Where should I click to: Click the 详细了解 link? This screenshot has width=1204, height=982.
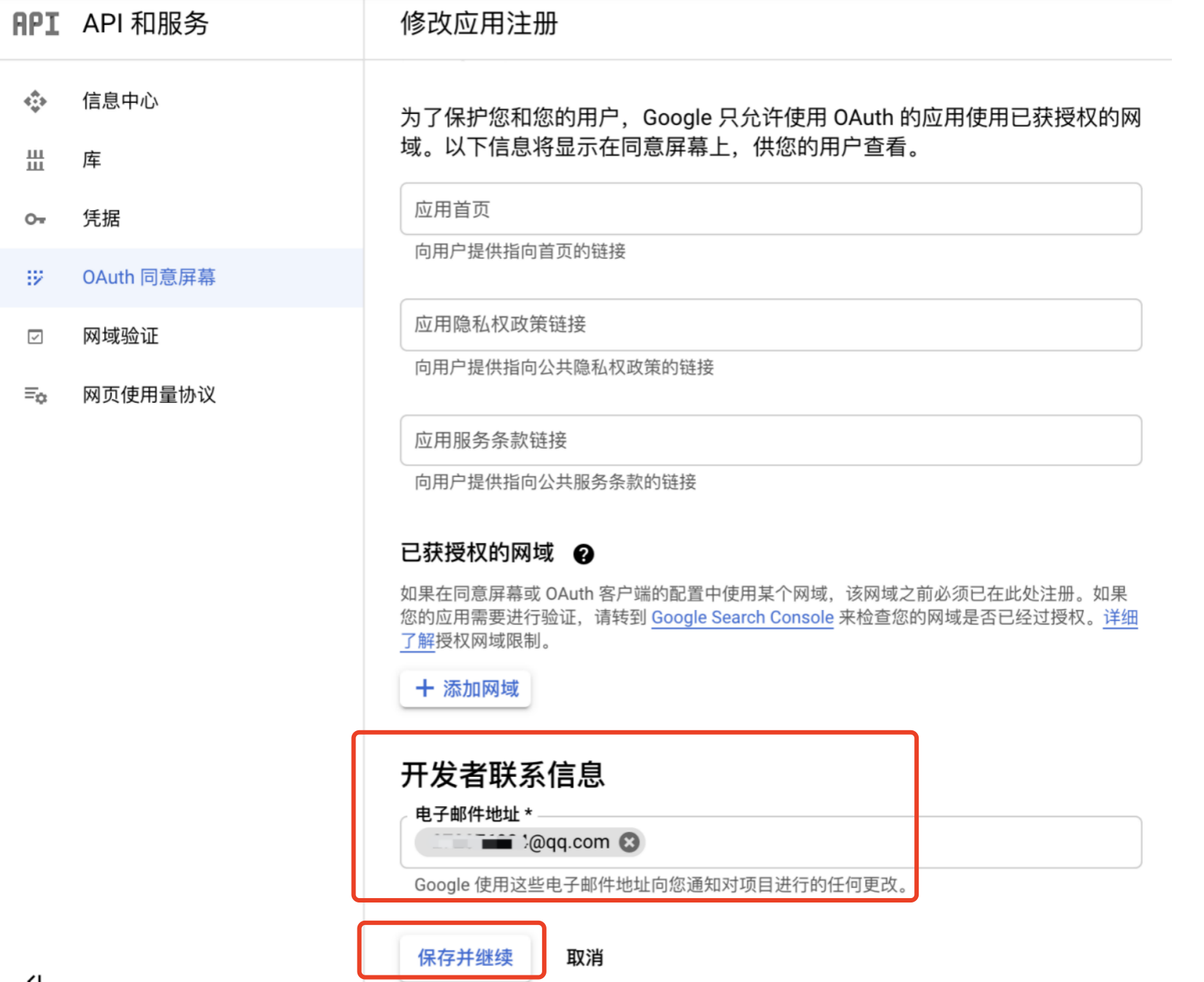(1120, 617)
